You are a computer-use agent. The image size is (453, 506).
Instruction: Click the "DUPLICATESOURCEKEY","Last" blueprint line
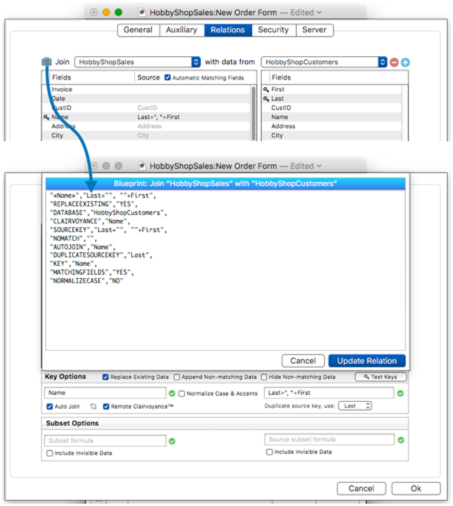coord(101,255)
